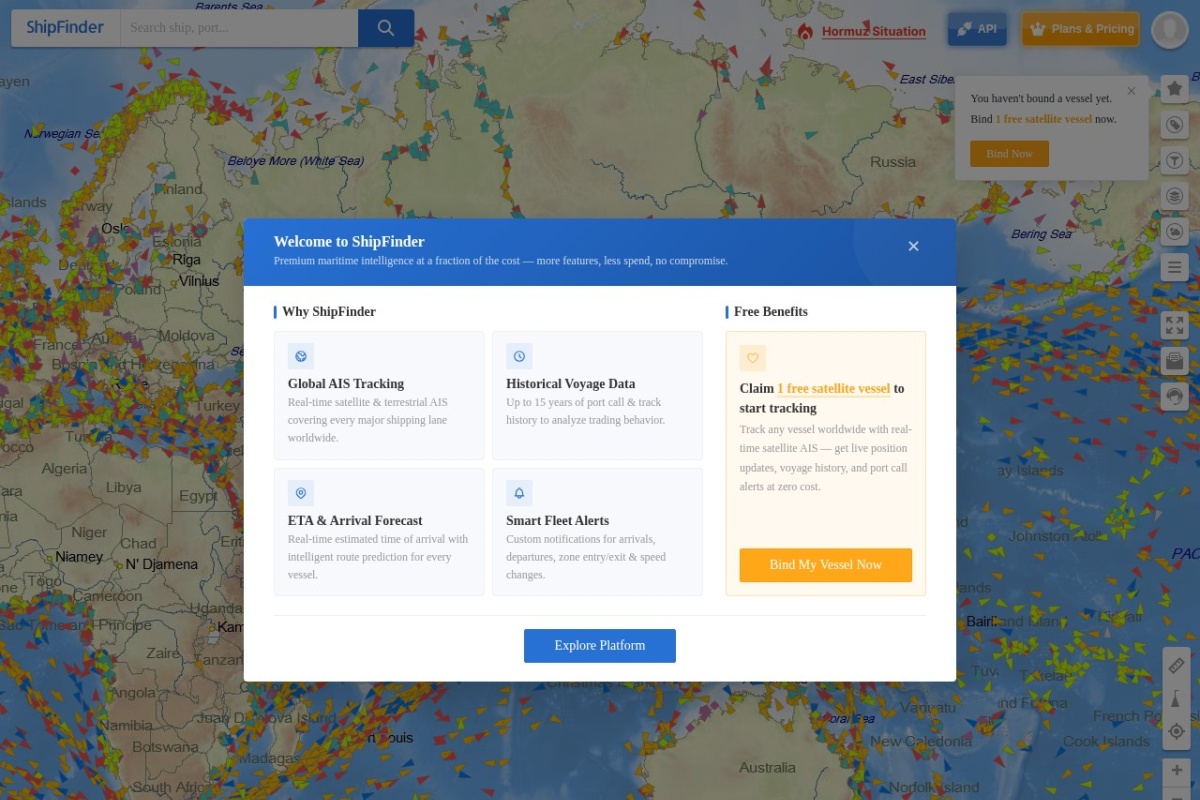The image size is (1200, 800).
Task: Click the bell icon on Smart Fleet Alerts
Action: point(519,493)
